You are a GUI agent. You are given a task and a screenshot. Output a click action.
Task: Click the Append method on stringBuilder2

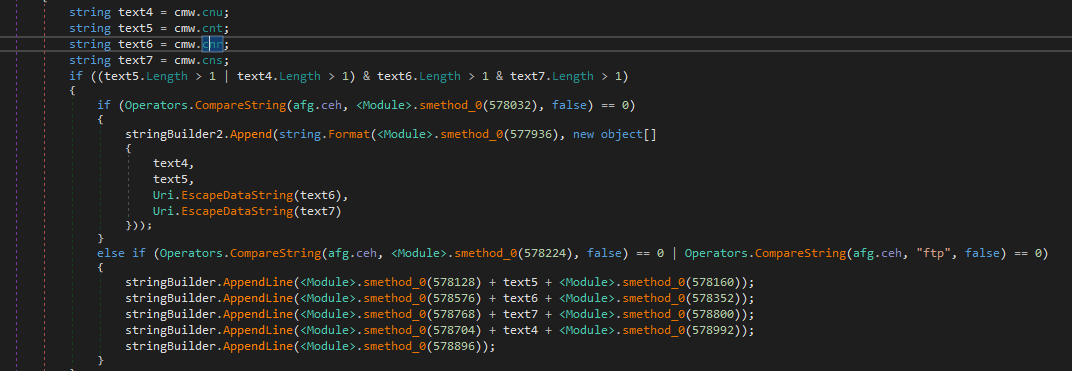click(x=251, y=134)
